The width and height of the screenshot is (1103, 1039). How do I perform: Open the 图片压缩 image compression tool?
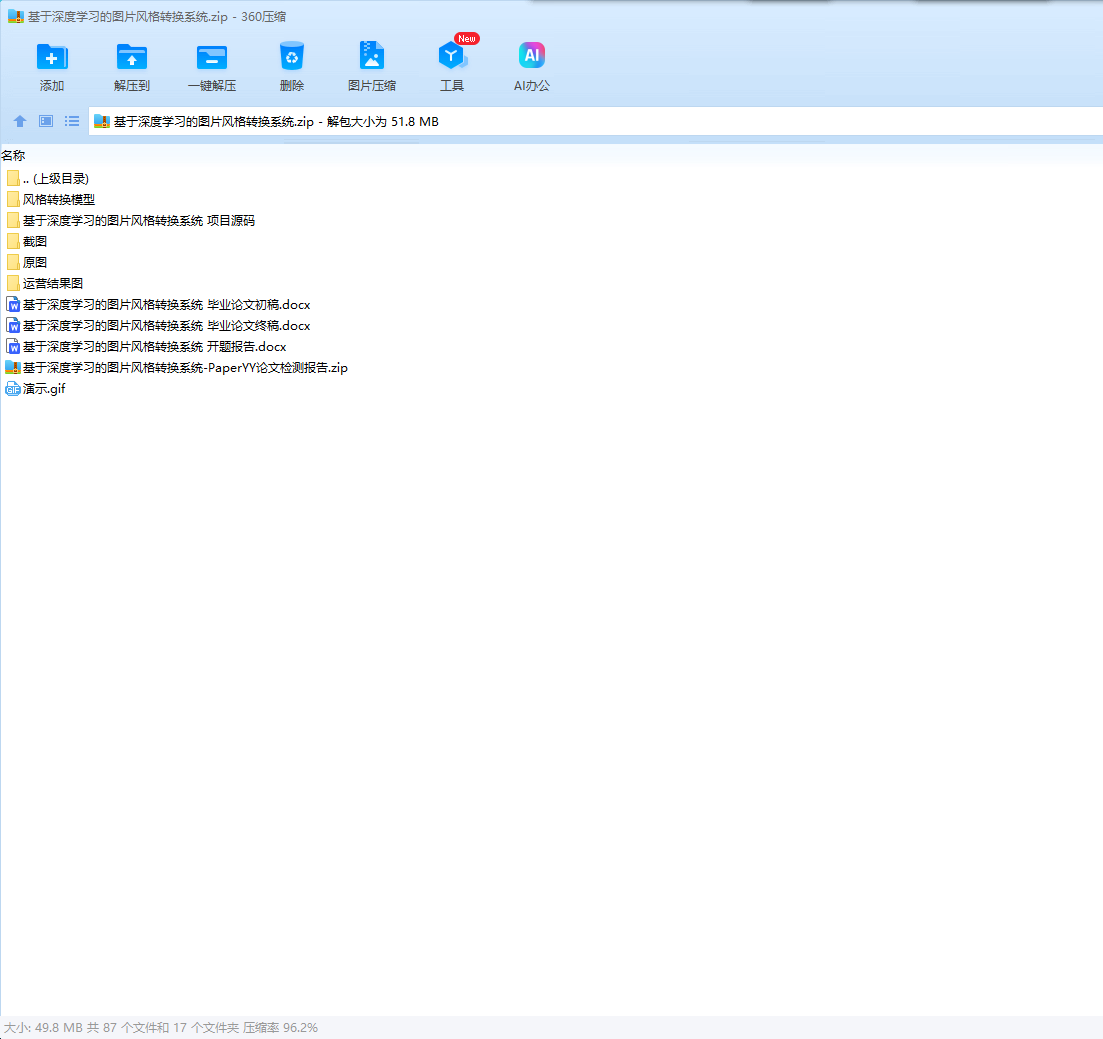371,56
